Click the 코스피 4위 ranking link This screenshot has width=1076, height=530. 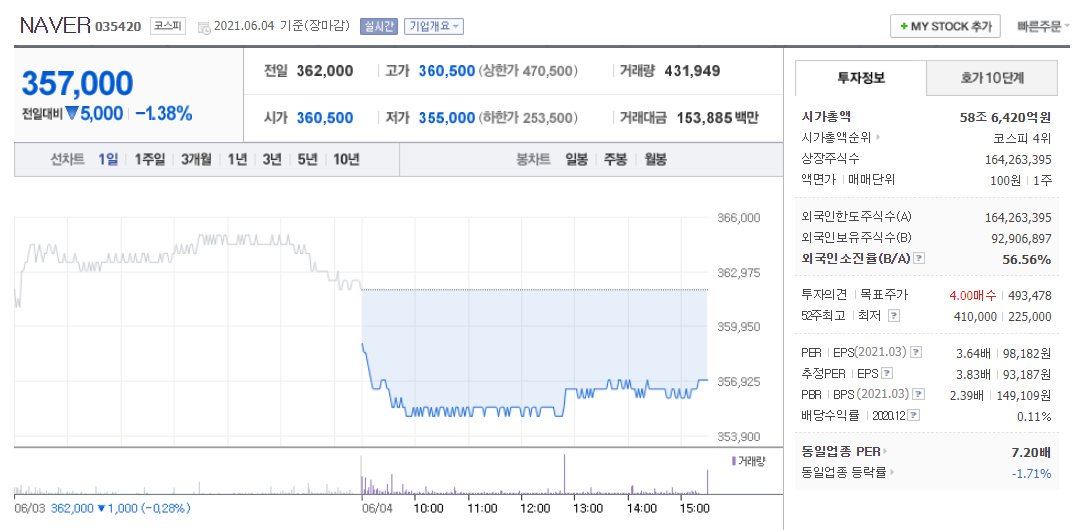click(x=1022, y=137)
